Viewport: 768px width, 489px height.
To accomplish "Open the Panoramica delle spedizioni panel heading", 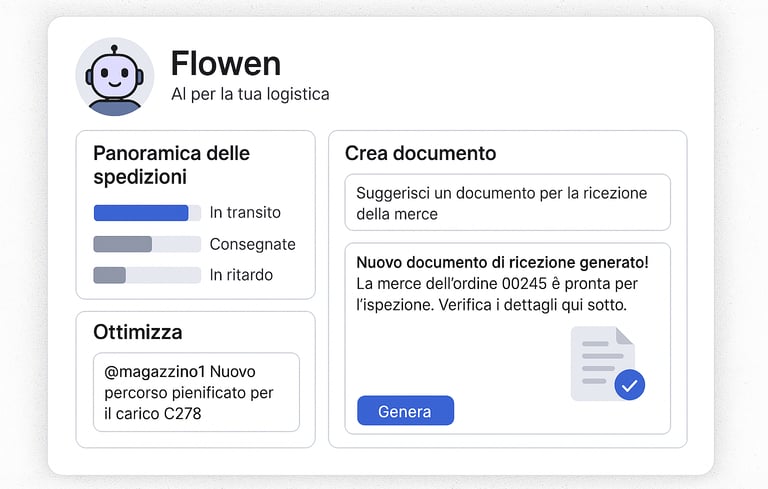I will pyautogui.click(x=171, y=165).
